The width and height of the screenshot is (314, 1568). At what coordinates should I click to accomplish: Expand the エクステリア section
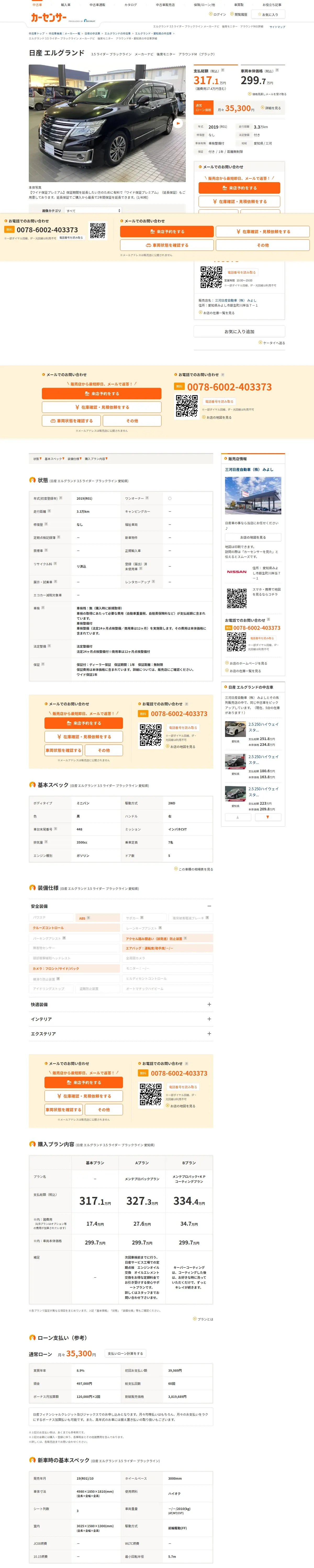121,1034
